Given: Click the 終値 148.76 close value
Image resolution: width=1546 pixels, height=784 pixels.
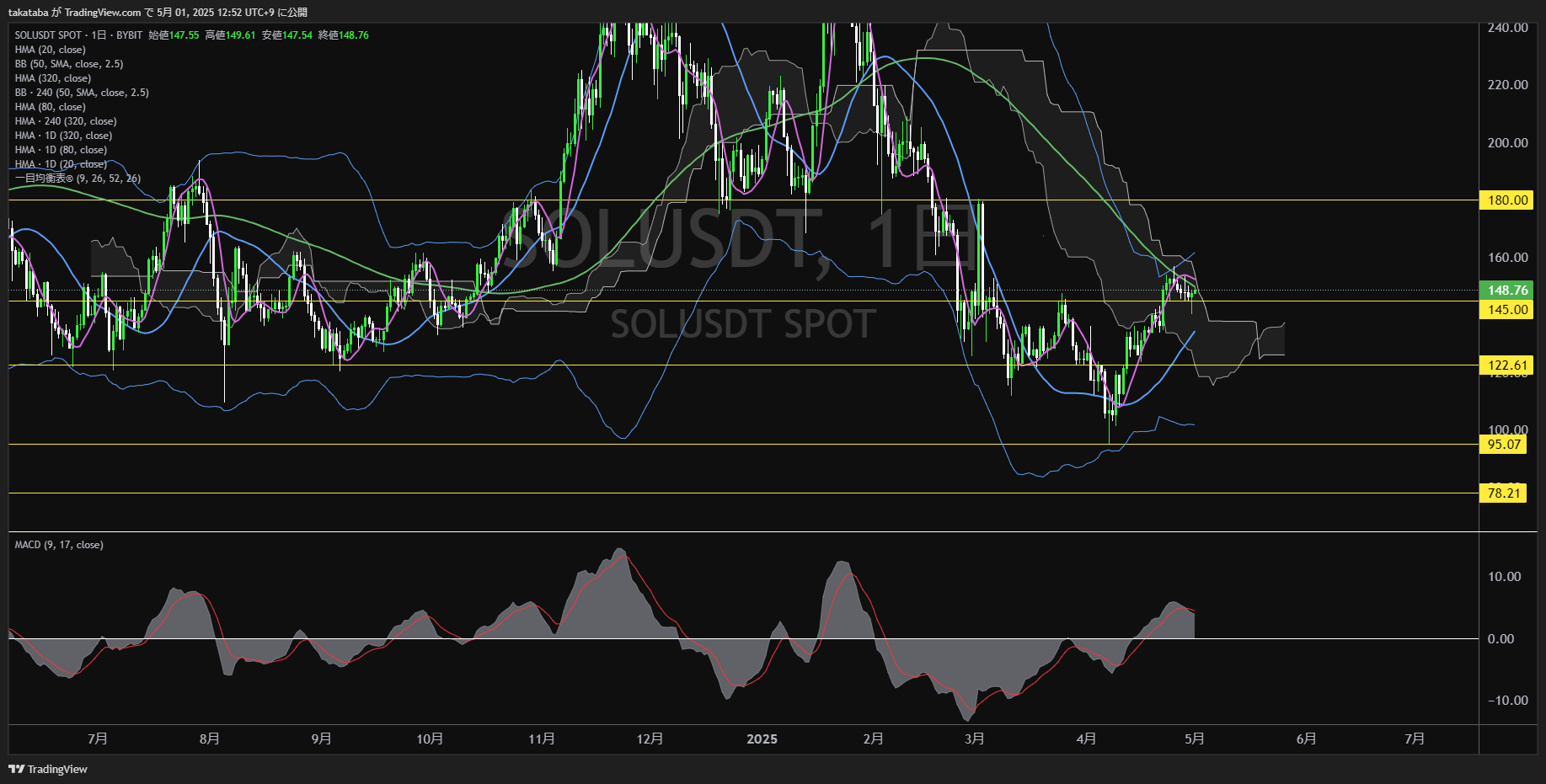Looking at the screenshot, I should pos(343,35).
